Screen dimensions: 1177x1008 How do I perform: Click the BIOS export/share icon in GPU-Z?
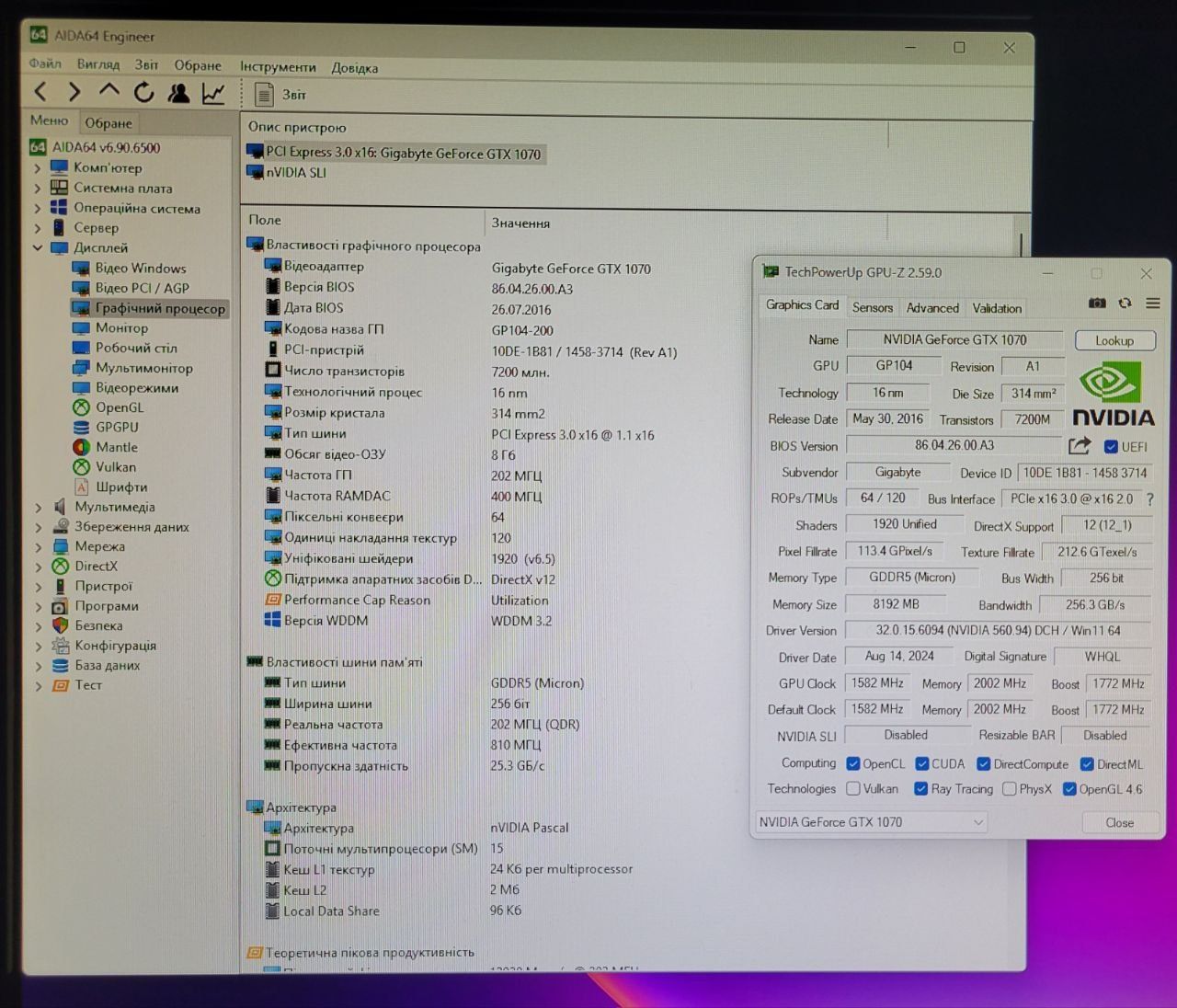pyautogui.click(x=1080, y=446)
